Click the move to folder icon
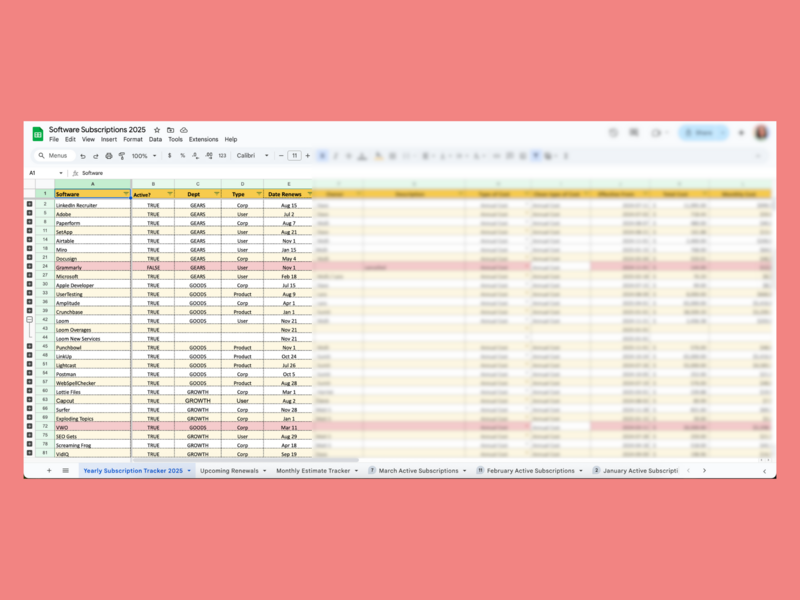 pos(170,130)
